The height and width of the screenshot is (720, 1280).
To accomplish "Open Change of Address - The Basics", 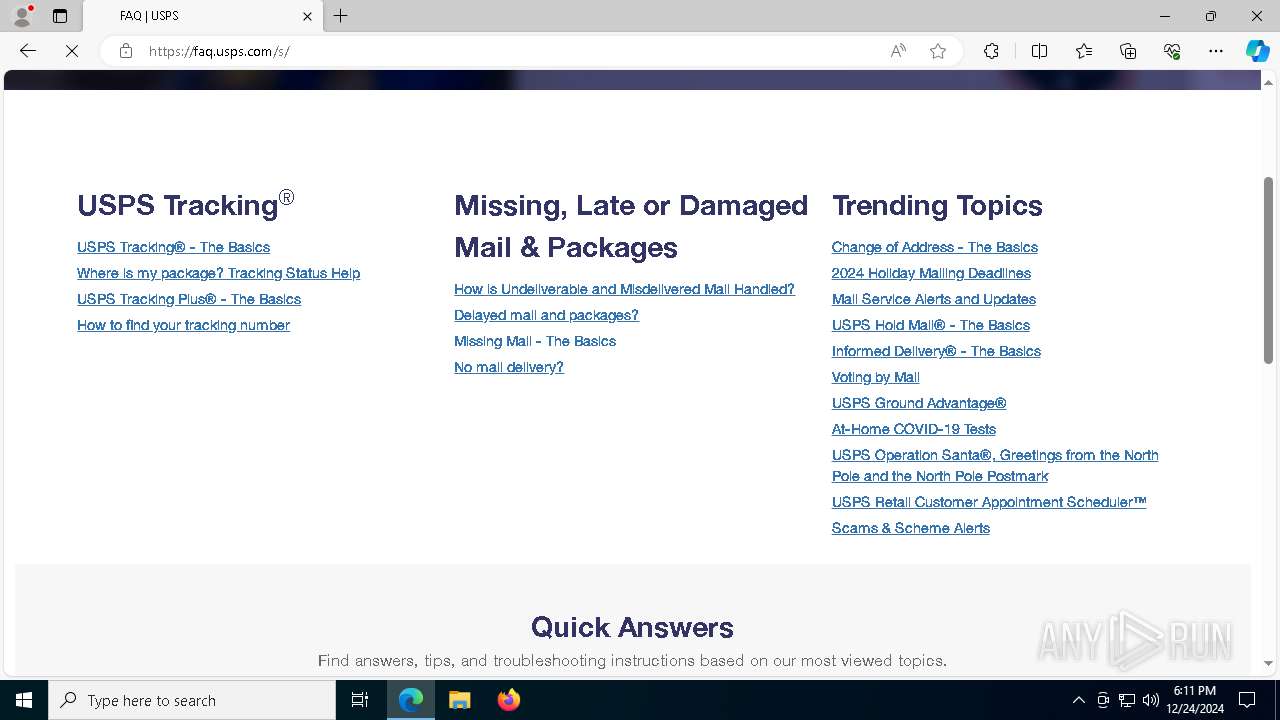I will (x=935, y=247).
